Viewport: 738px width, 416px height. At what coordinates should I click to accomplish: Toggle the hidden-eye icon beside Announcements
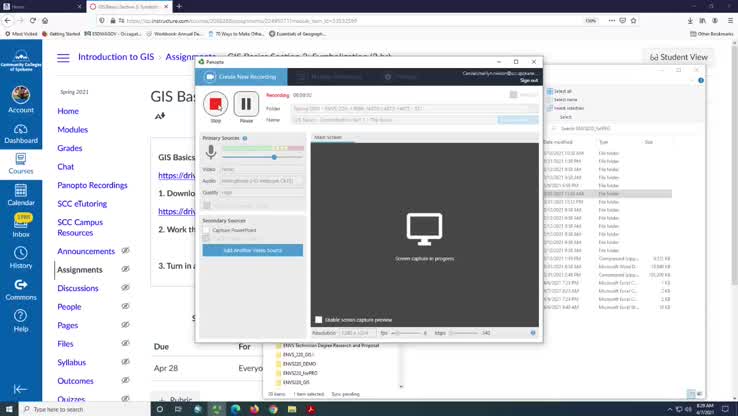[126, 251]
